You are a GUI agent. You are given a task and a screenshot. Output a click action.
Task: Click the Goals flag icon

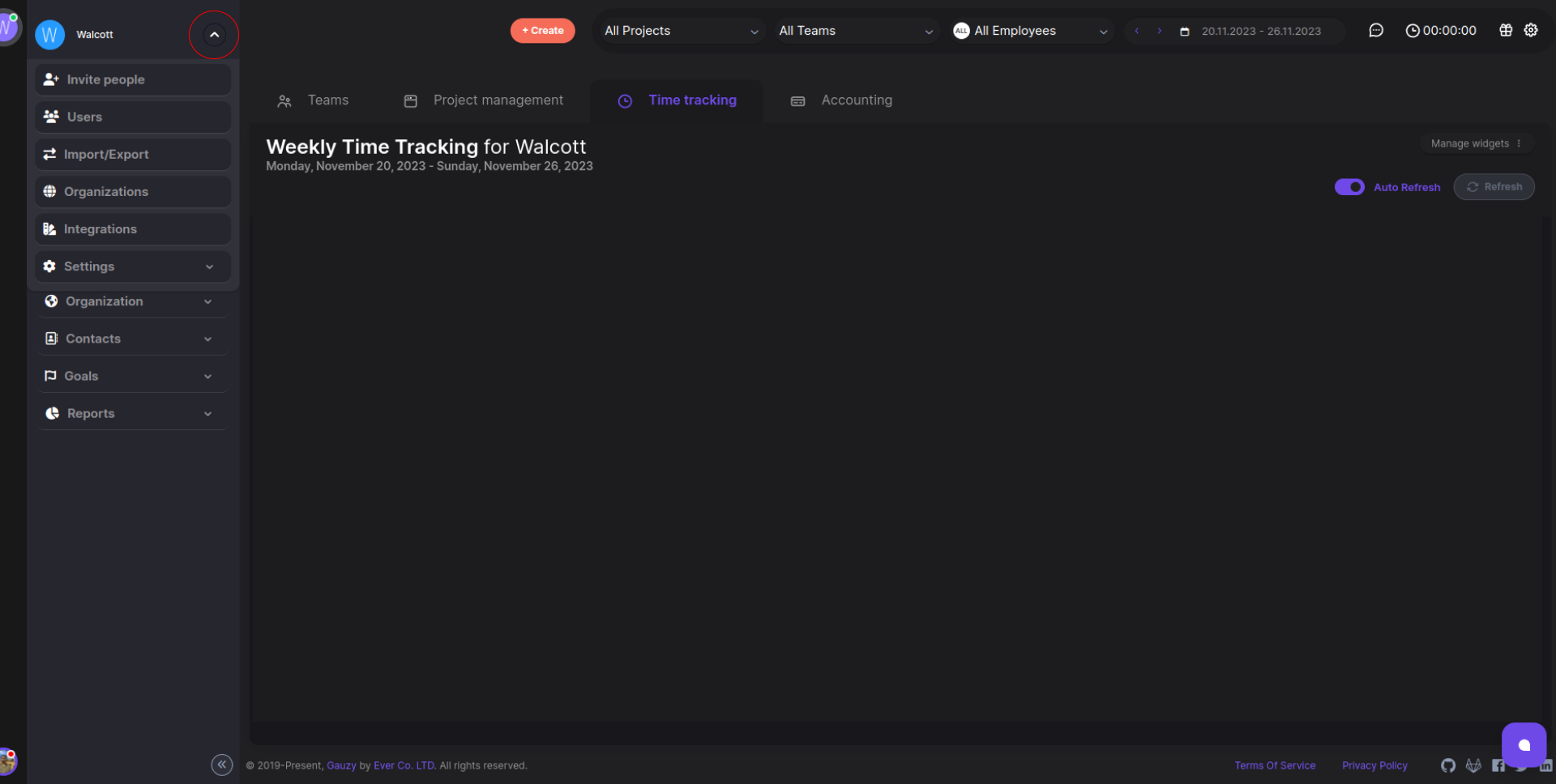coord(50,376)
